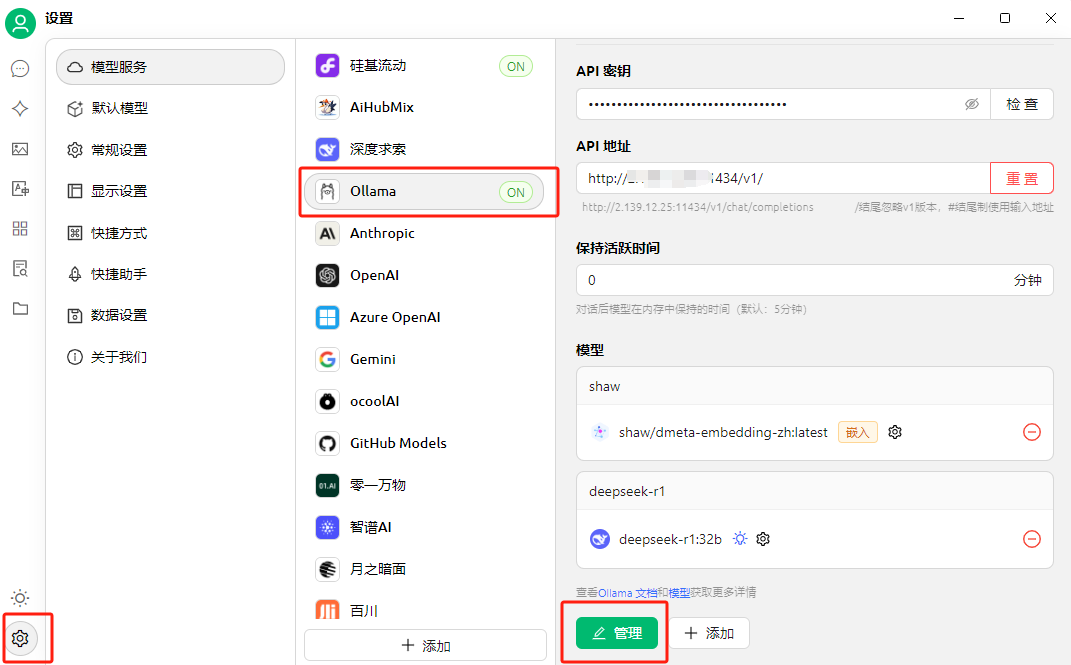Select 模型服务 settings menu
Image resolution: width=1071 pixels, height=665 pixels.
coord(170,67)
